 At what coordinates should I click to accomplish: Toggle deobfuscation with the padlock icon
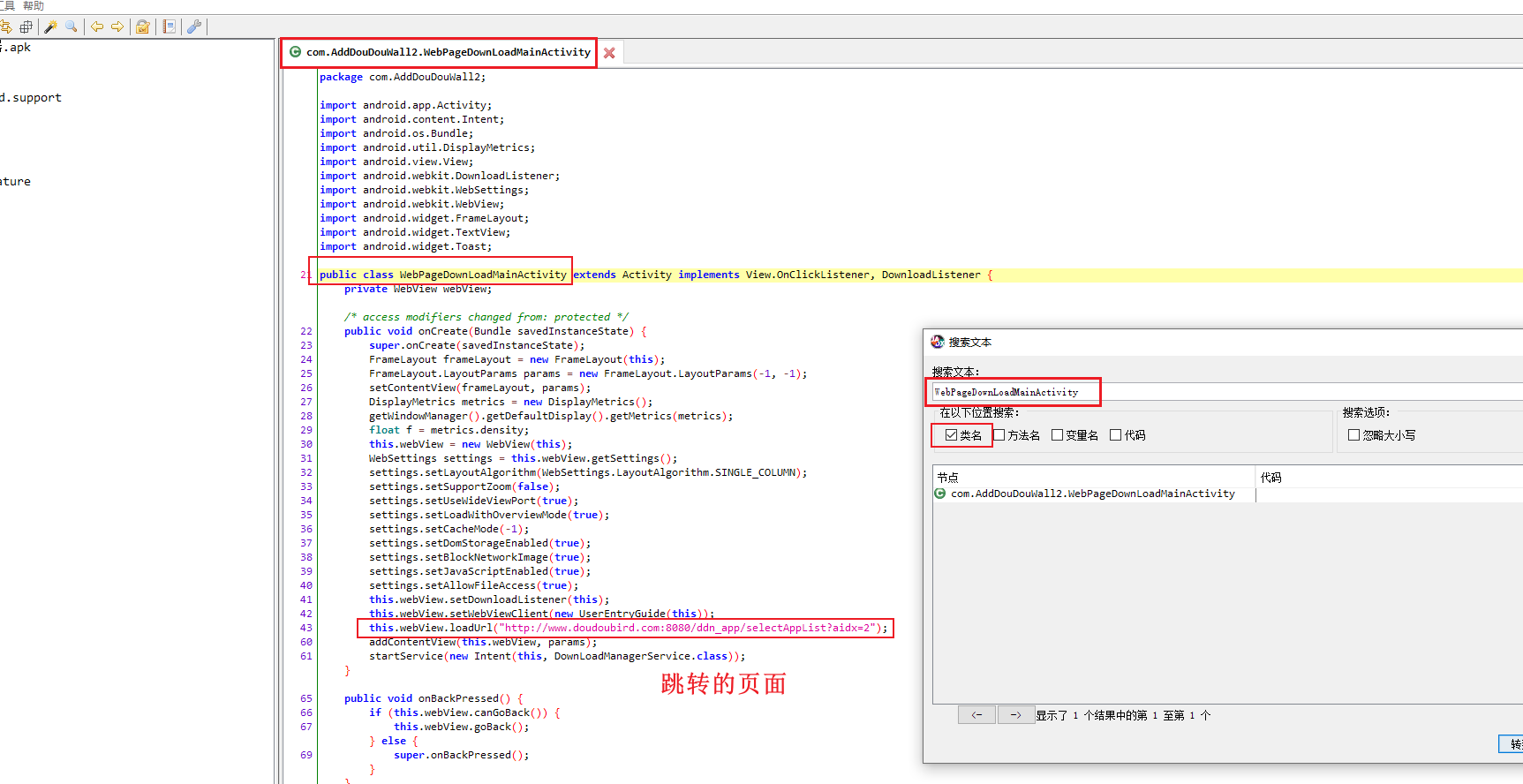pyautogui.click(x=142, y=26)
